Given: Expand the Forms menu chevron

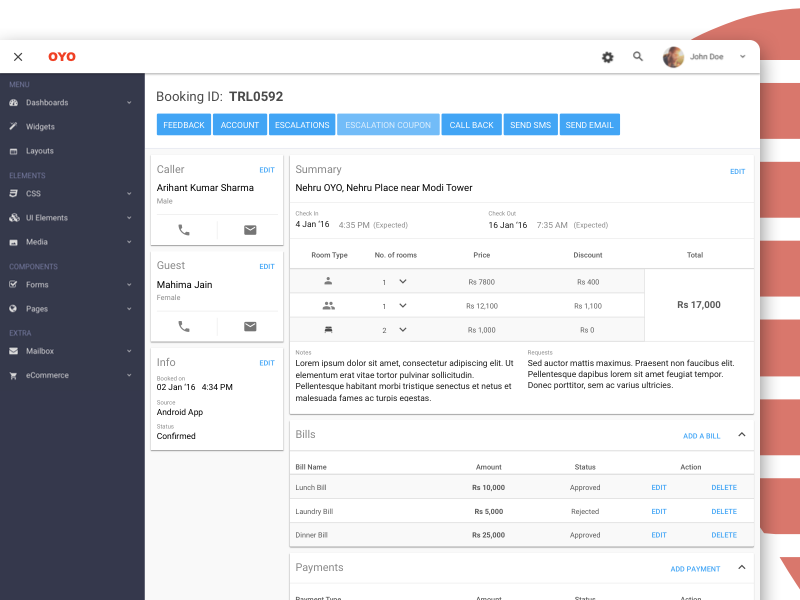Looking at the screenshot, I should (129, 285).
